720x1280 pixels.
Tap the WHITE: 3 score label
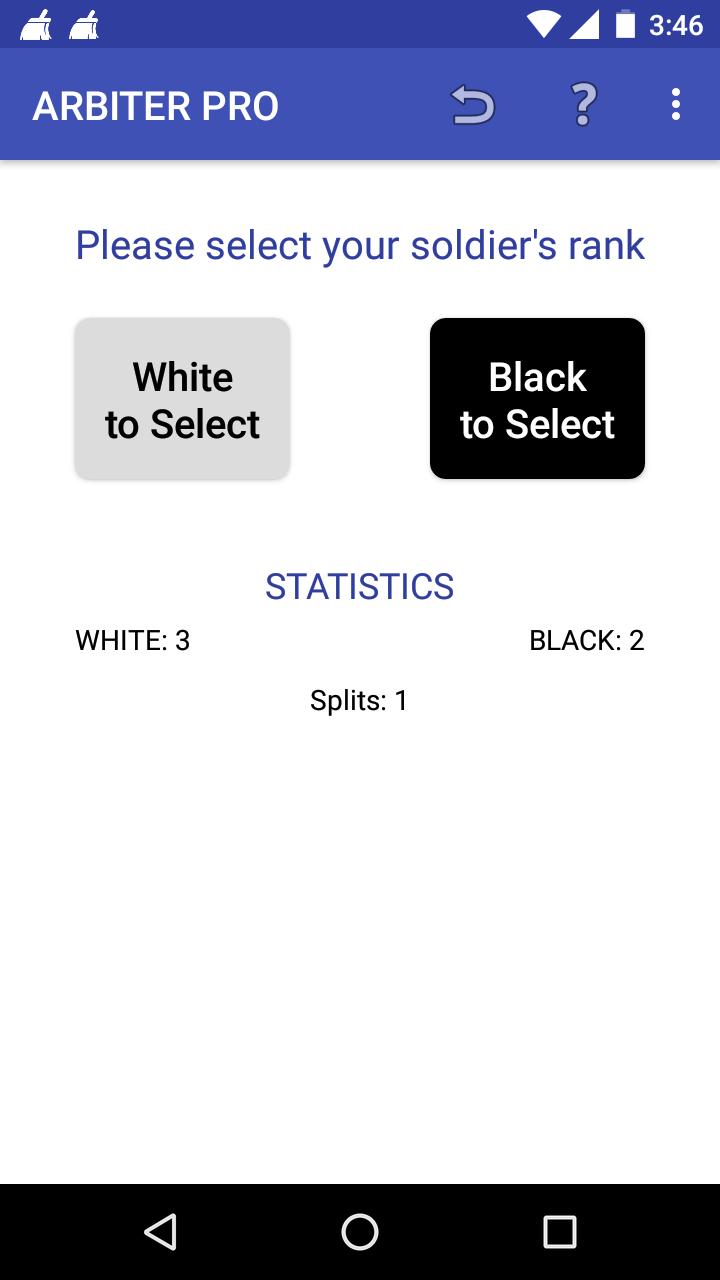coord(133,640)
